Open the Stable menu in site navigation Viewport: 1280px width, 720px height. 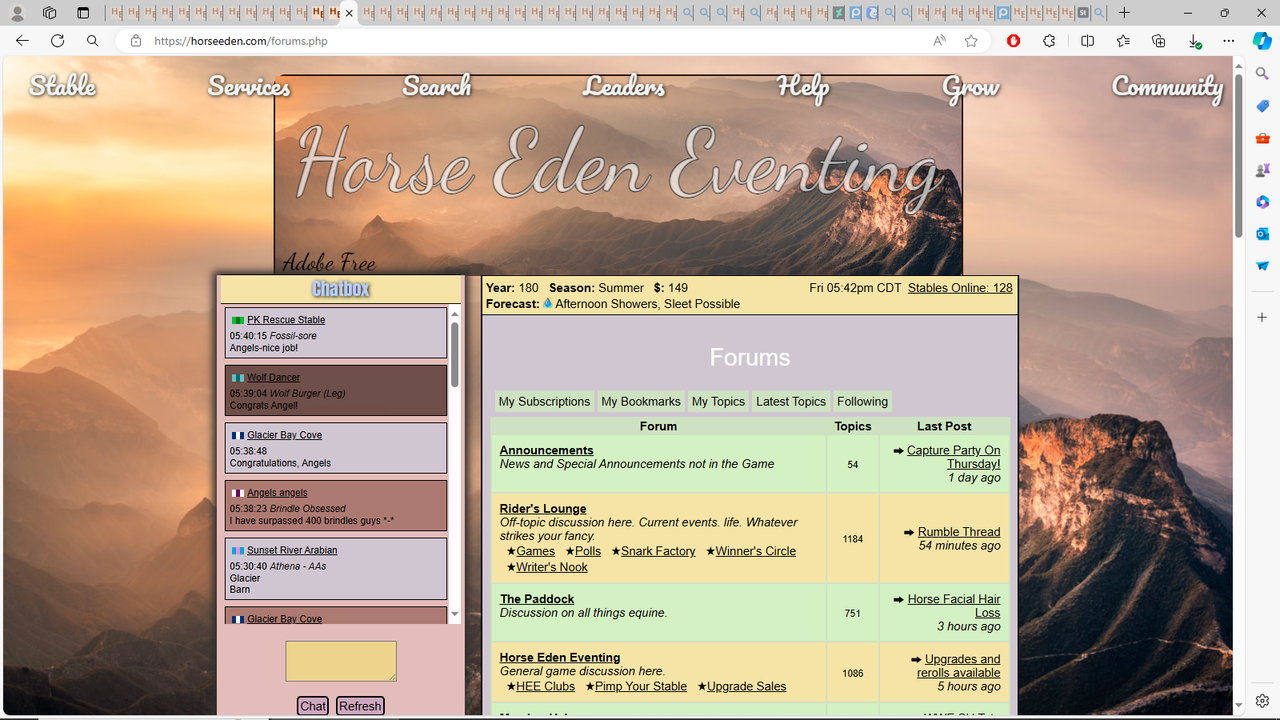coord(62,88)
